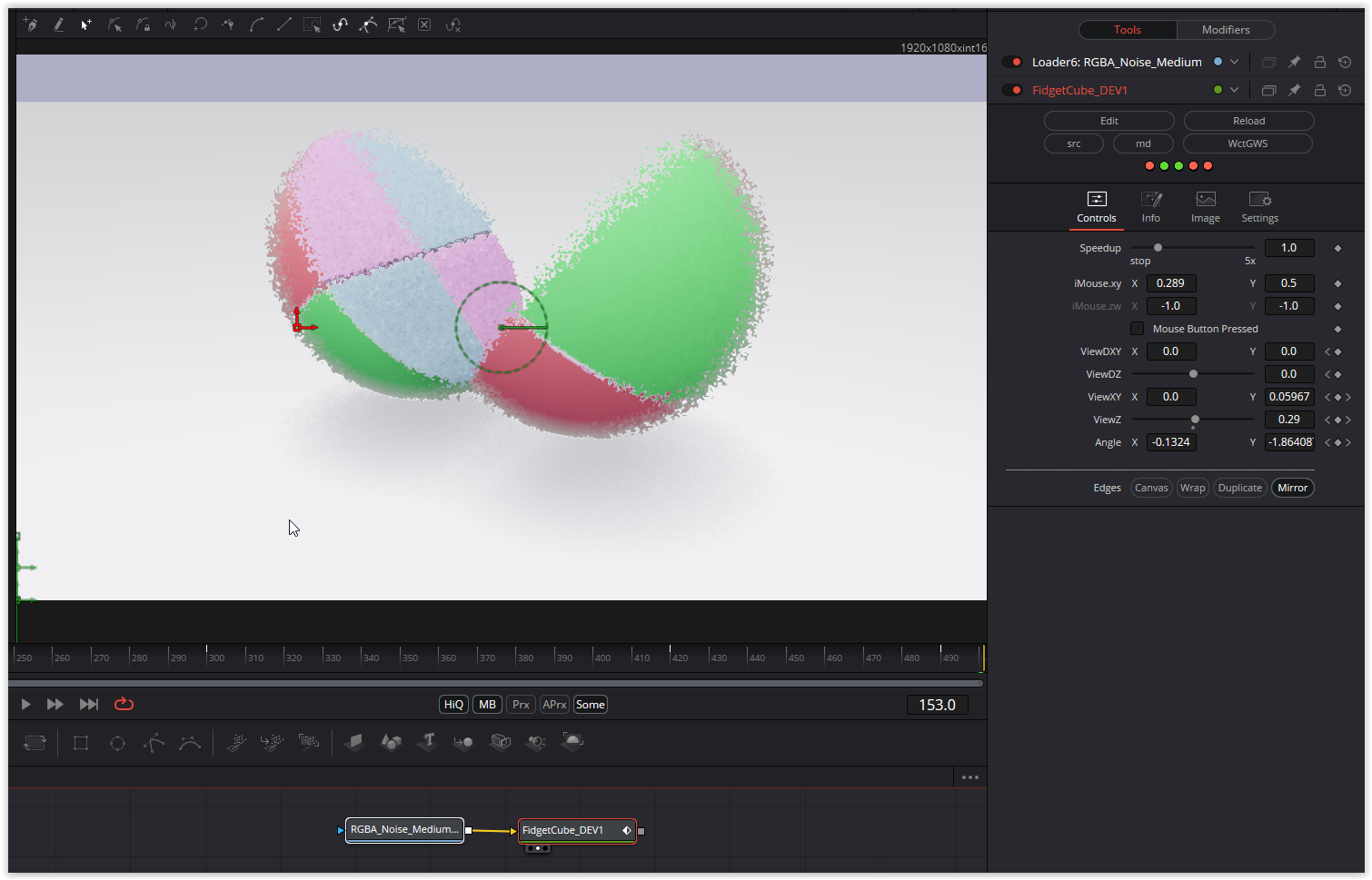Add an Image Plane 3D tool
Viewport: 1372px width, 880px height.
(x=354, y=743)
